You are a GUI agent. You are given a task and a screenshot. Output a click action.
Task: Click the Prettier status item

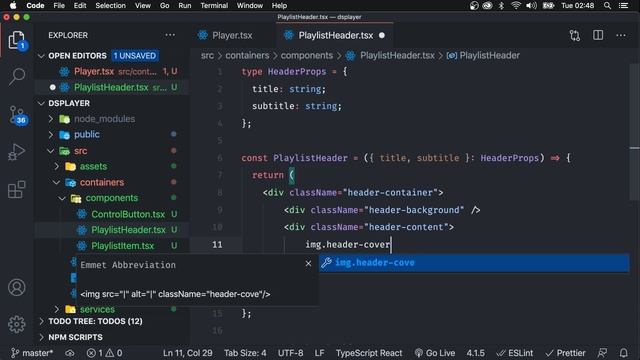565,353
